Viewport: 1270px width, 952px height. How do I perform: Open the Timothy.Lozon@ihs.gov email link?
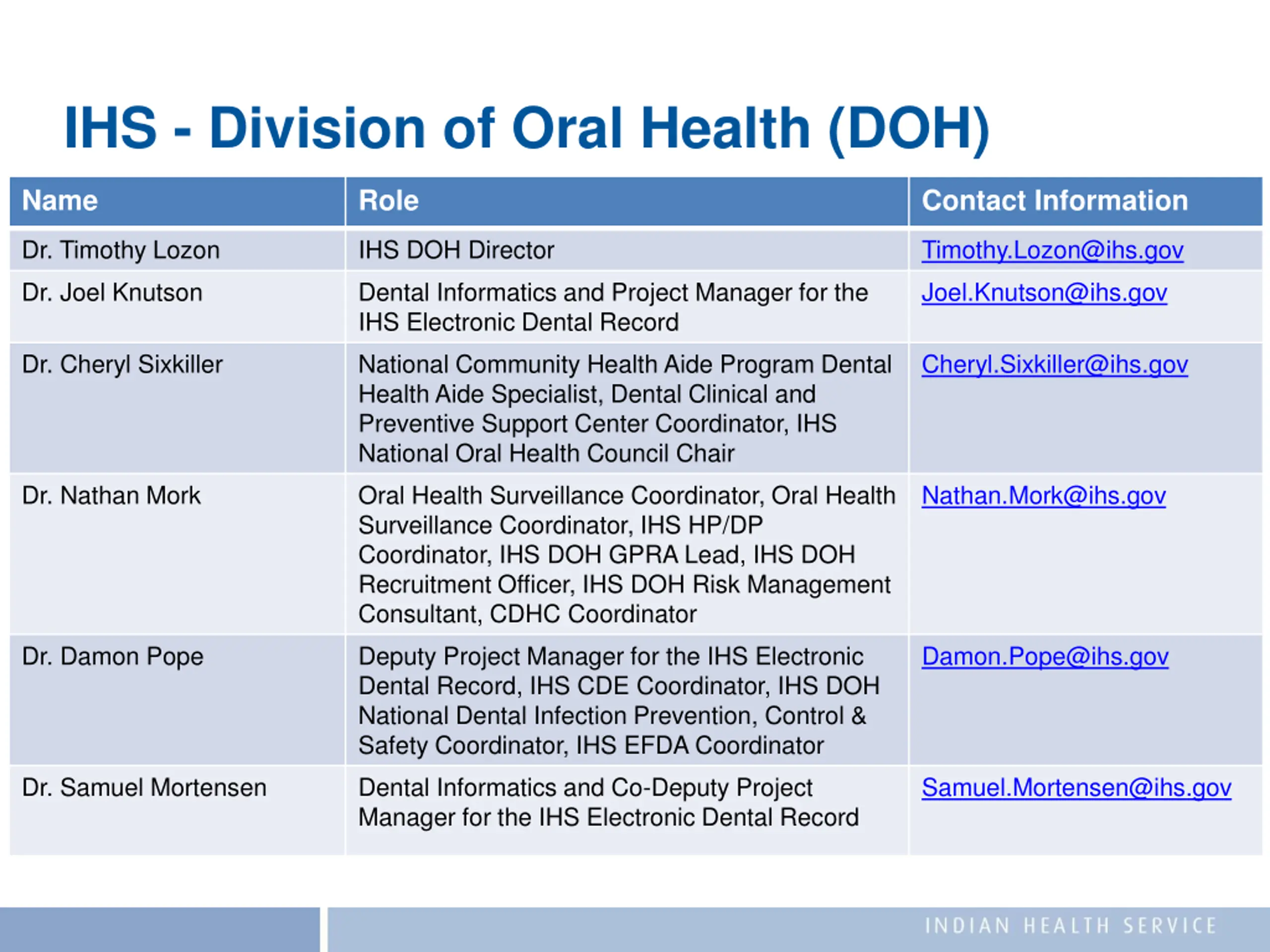tap(1052, 251)
